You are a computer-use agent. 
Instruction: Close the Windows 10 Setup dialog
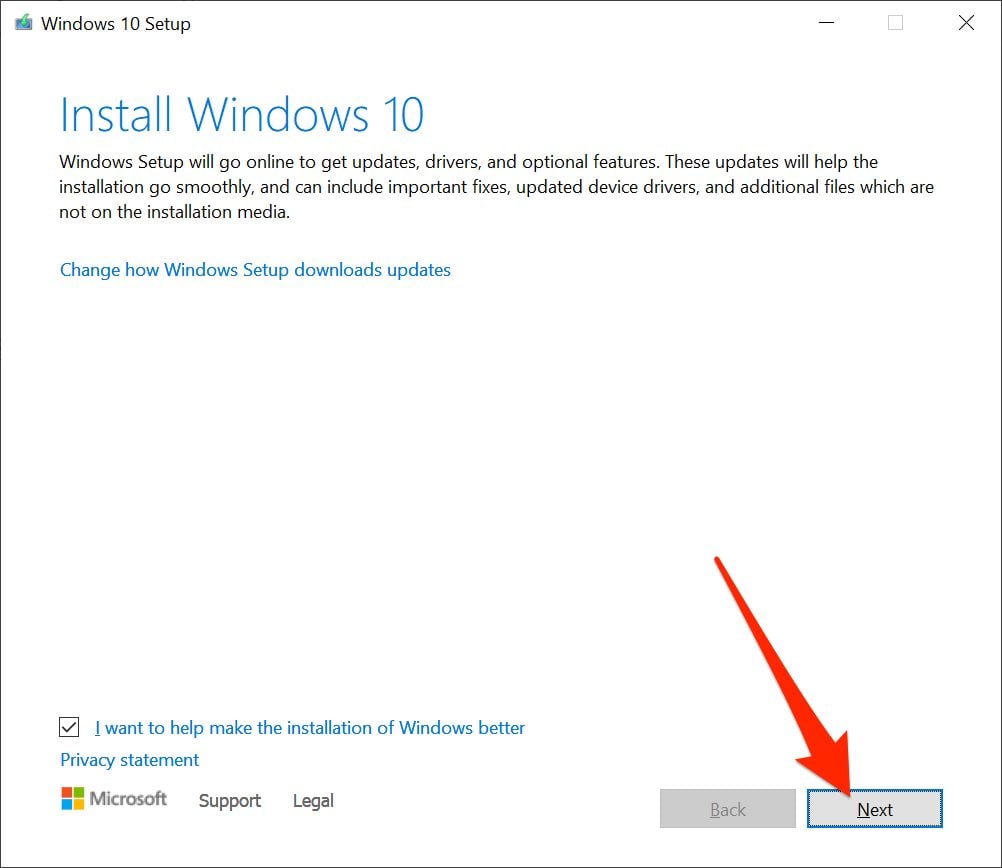coord(966,23)
